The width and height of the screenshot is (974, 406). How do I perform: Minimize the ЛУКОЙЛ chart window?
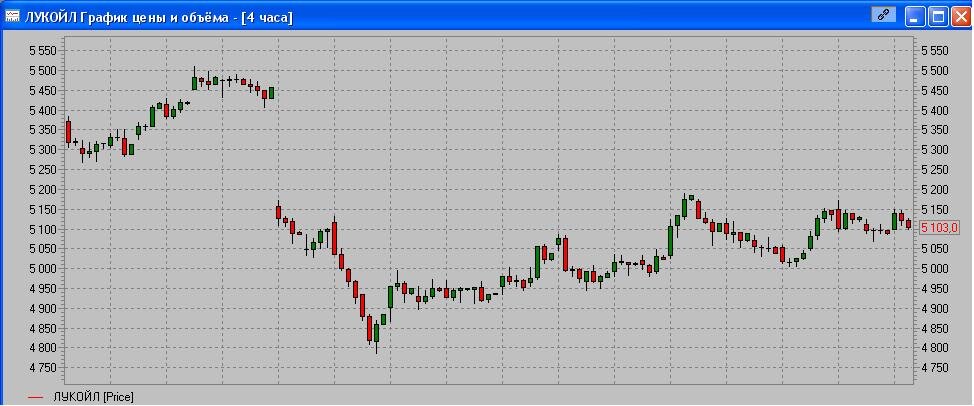click(914, 17)
